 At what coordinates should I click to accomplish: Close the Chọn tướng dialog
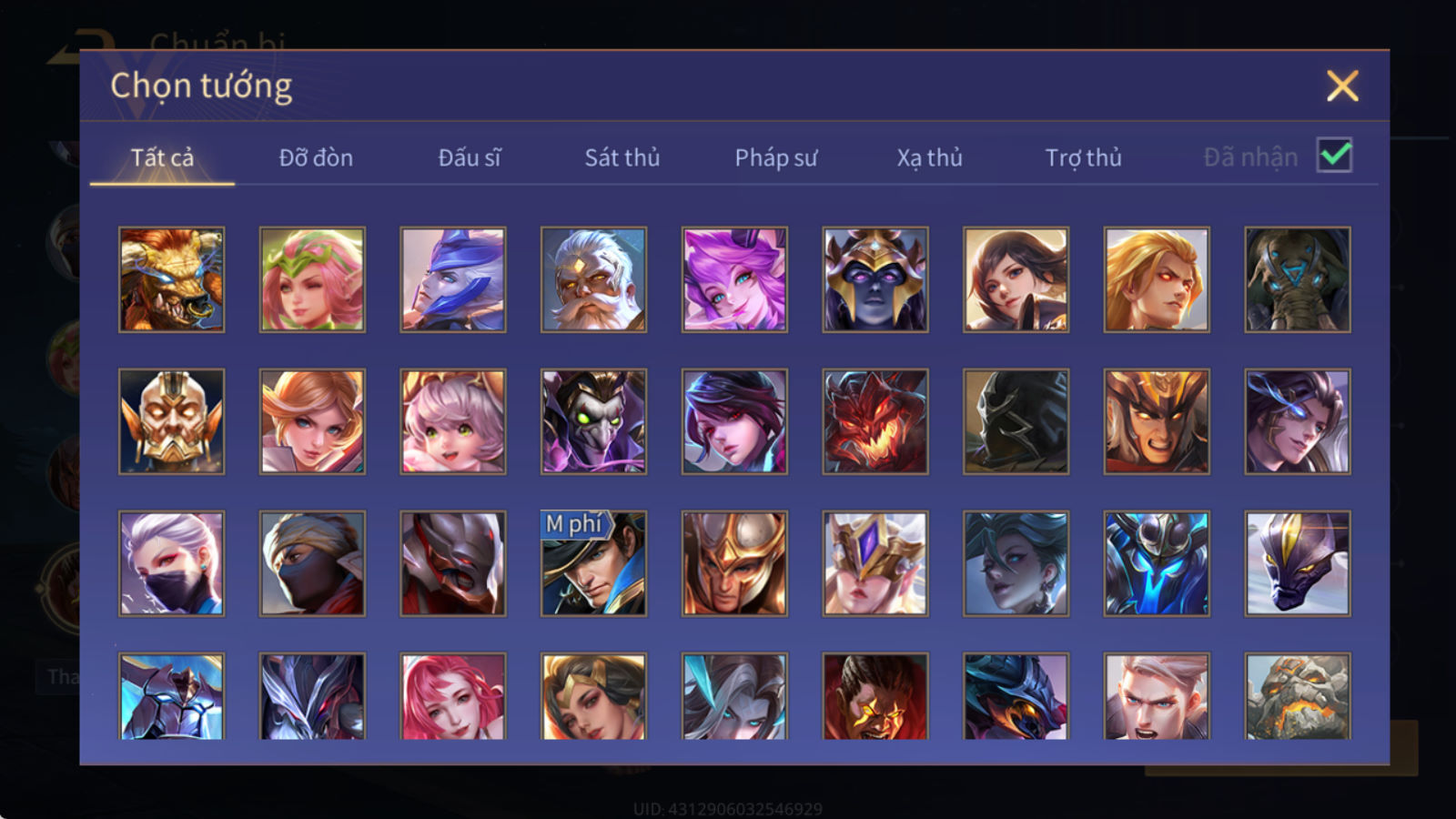coord(1342,86)
